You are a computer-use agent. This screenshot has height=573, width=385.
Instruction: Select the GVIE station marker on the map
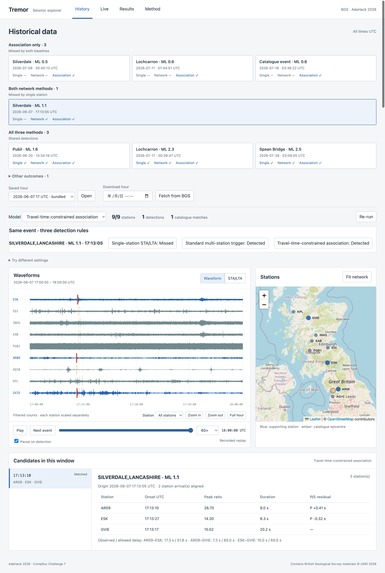(x=308, y=318)
